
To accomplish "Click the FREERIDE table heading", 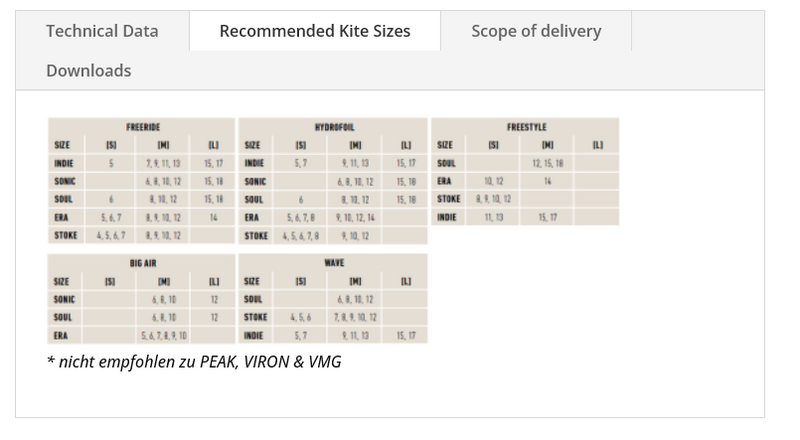I will 141,127.
